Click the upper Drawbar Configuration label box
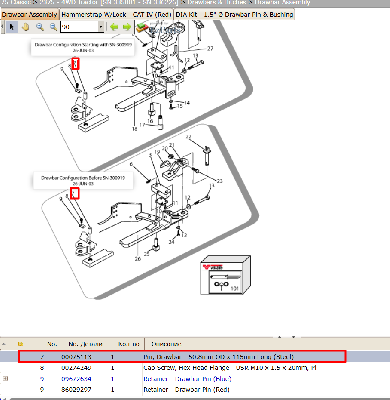 point(83,47)
